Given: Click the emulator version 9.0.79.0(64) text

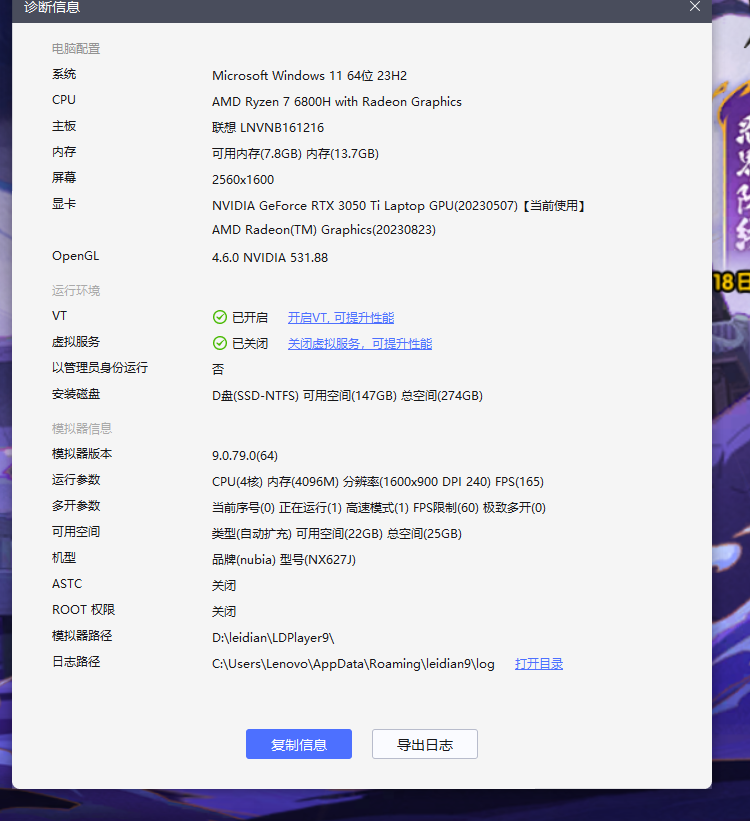Looking at the screenshot, I should (245, 455).
